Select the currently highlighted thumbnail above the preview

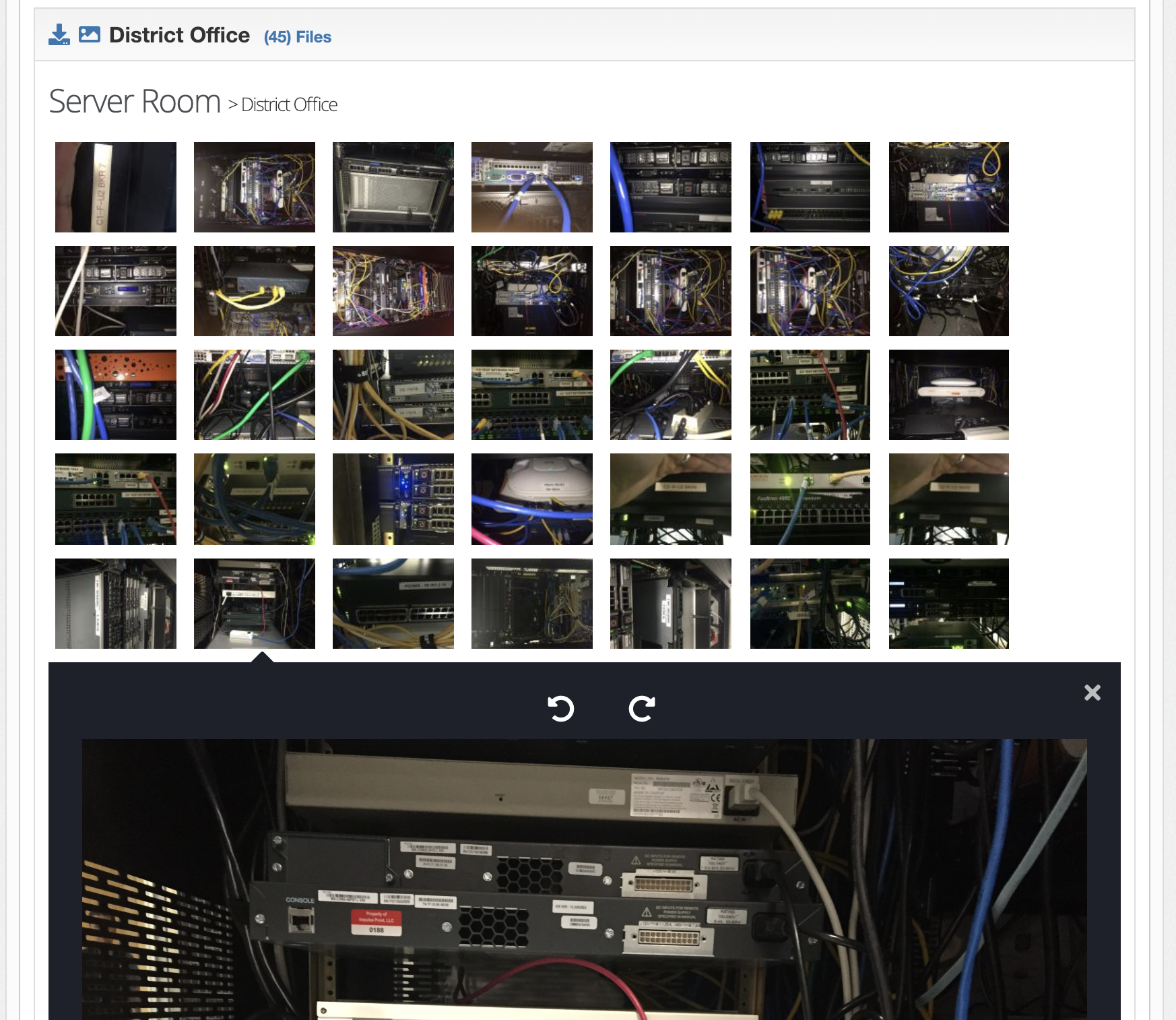click(x=254, y=604)
